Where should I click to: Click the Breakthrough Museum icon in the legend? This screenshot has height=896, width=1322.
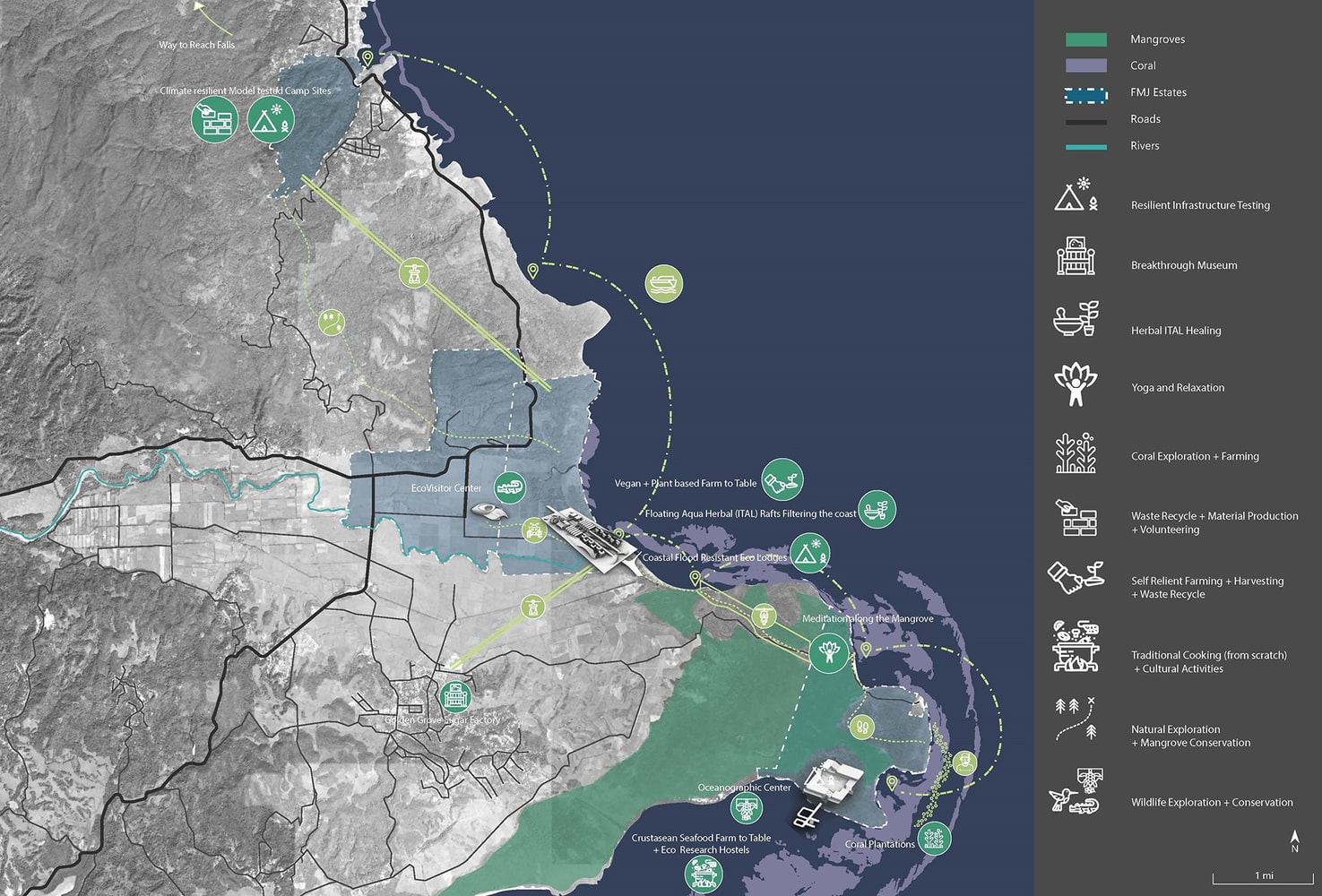pyautogui.click(x=1076, y=257)
